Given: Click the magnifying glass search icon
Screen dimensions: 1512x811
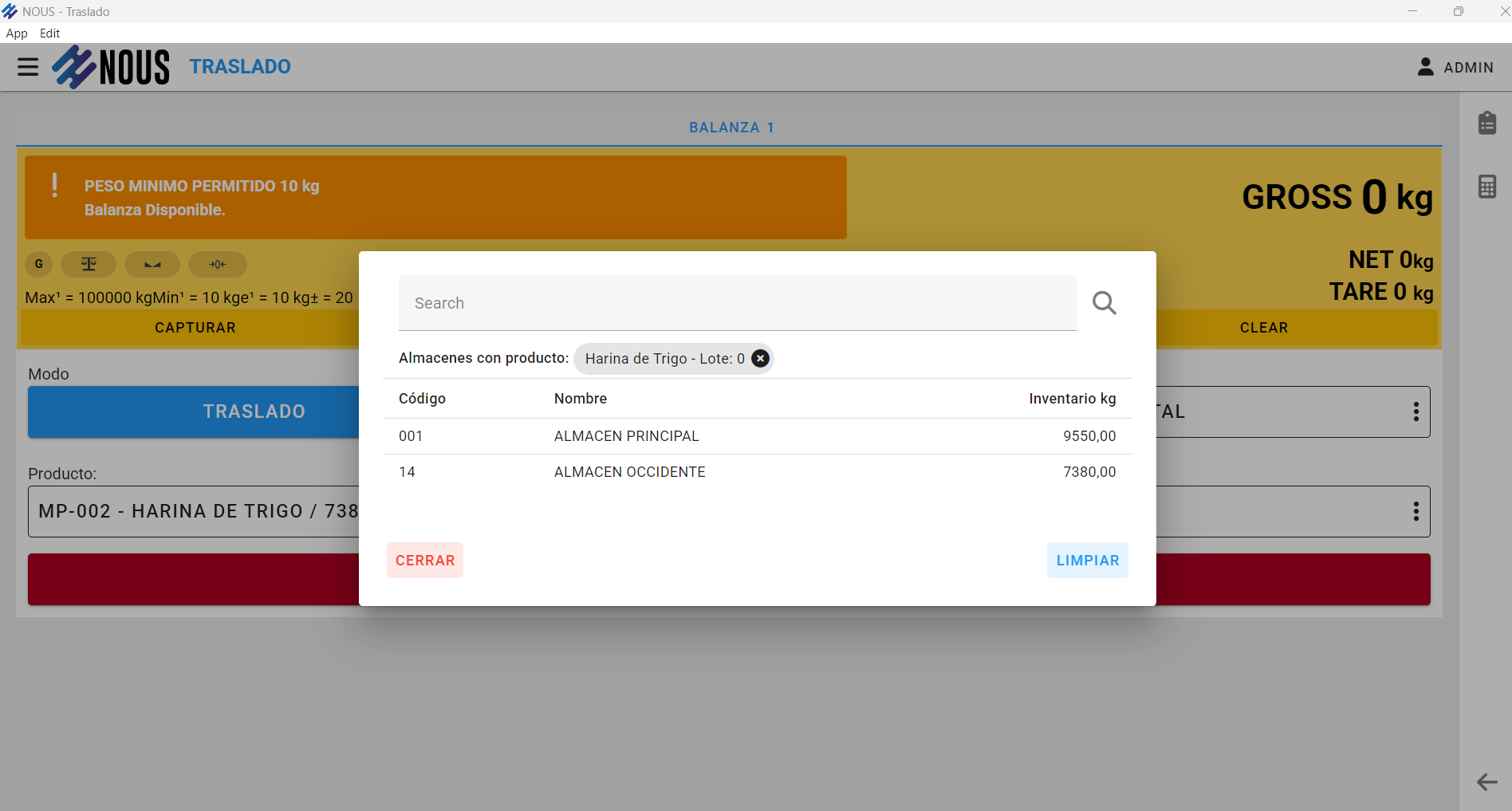Looking at the screenshot, I should pos(1104,303).
